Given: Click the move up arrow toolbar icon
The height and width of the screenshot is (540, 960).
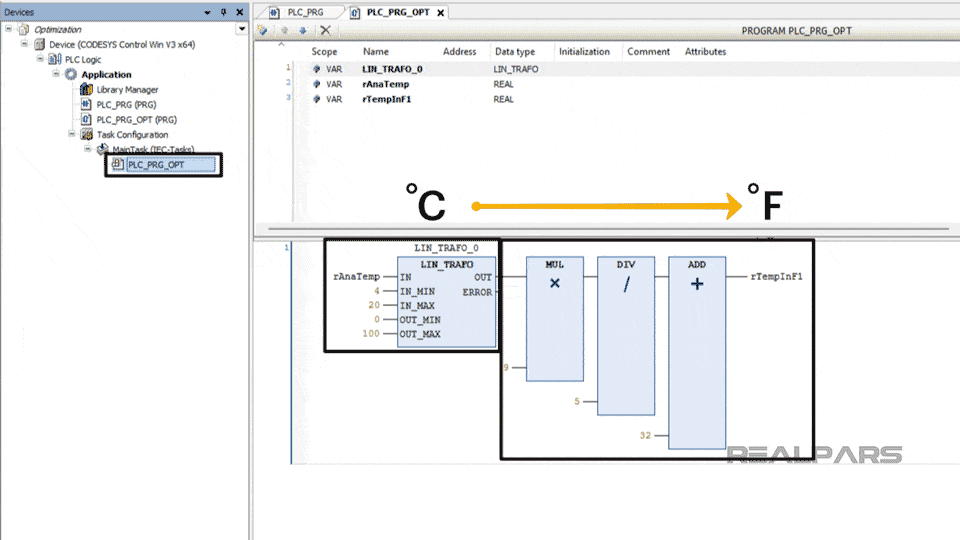Looking at the screenshot, I should (x=285, y=30).
